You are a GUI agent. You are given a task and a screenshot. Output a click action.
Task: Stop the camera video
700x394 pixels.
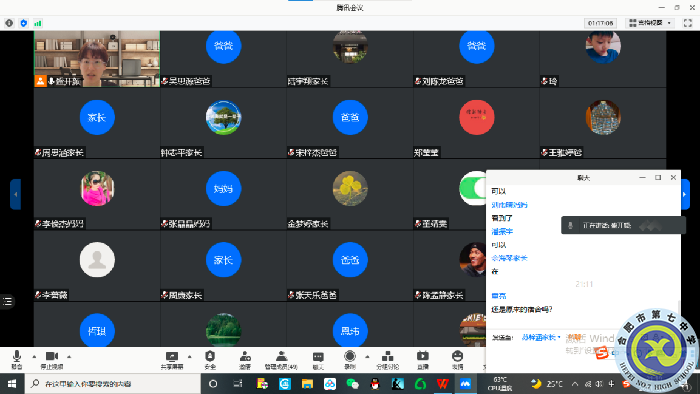click(x=52, y=360)
